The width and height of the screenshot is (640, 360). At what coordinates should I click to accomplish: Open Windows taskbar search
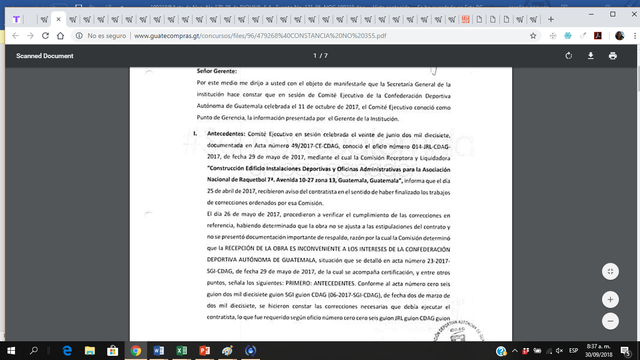pyautogui.click(x=34, y=351)
